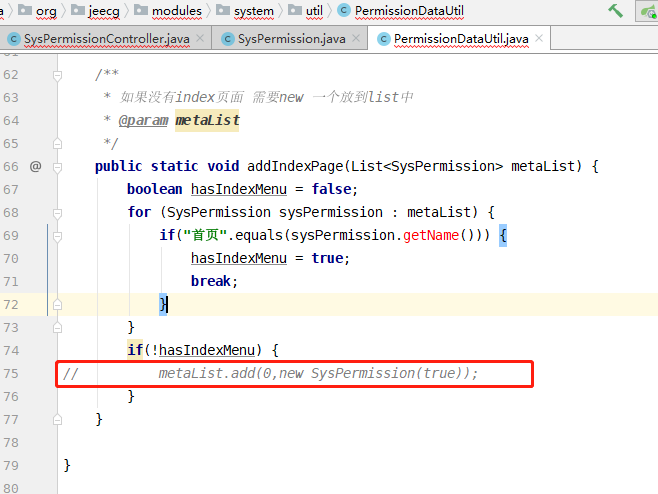This screenshot has height=494, width=658.
Task: Close the PermissionDataUtil.java tab
Action: (539, 38)
